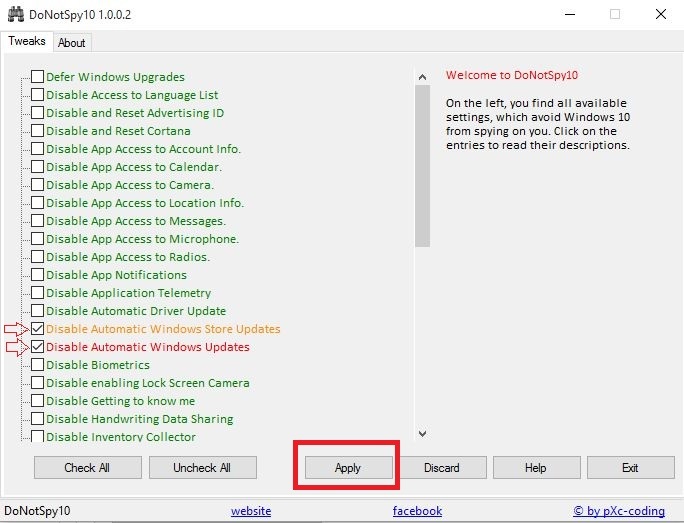Click the tweaks list scrollbar thumb
The width and height of the screenshot is (684, 523).
coord(422,166)
